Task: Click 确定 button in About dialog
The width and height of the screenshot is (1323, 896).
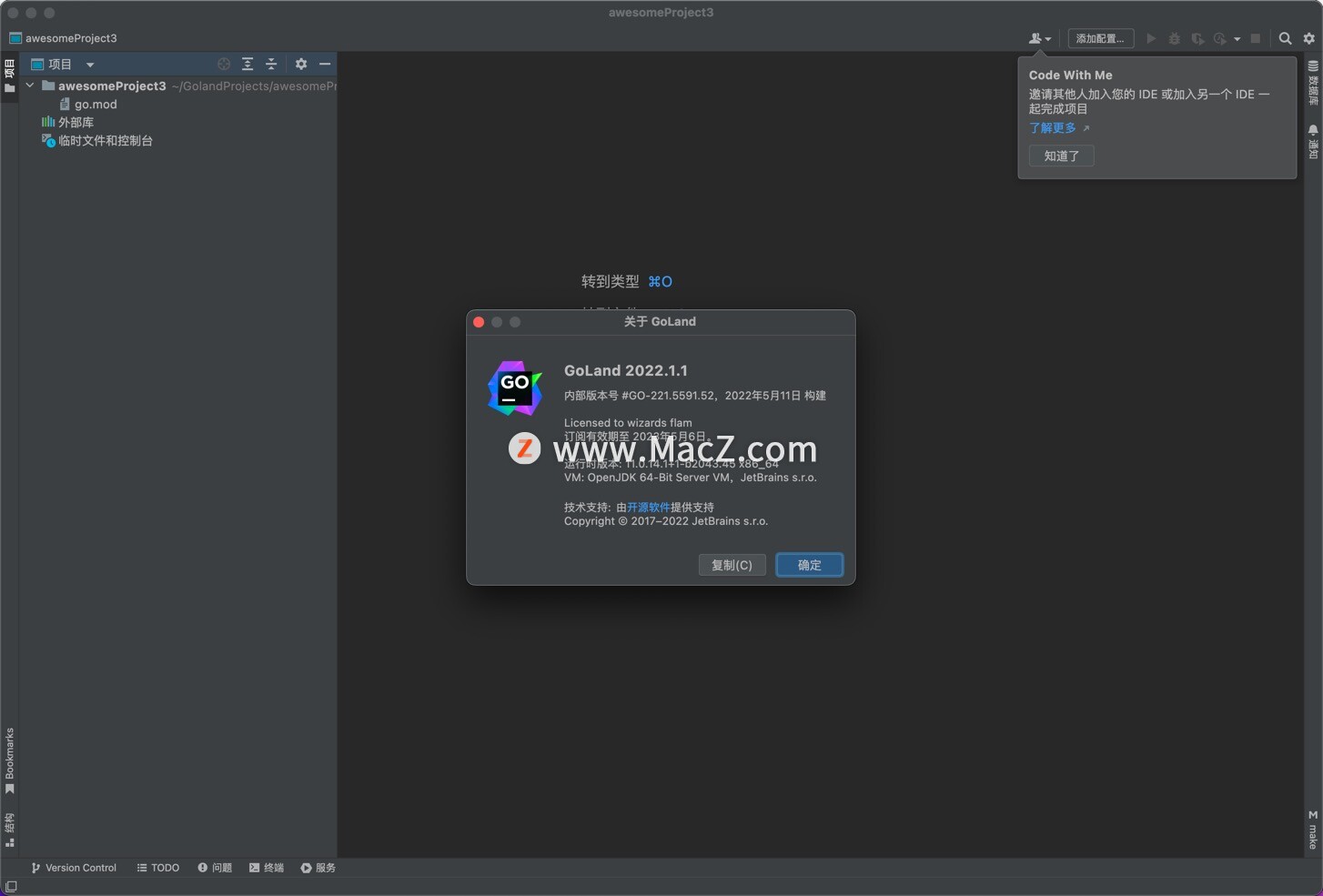Action: click(x=809, y=565)
